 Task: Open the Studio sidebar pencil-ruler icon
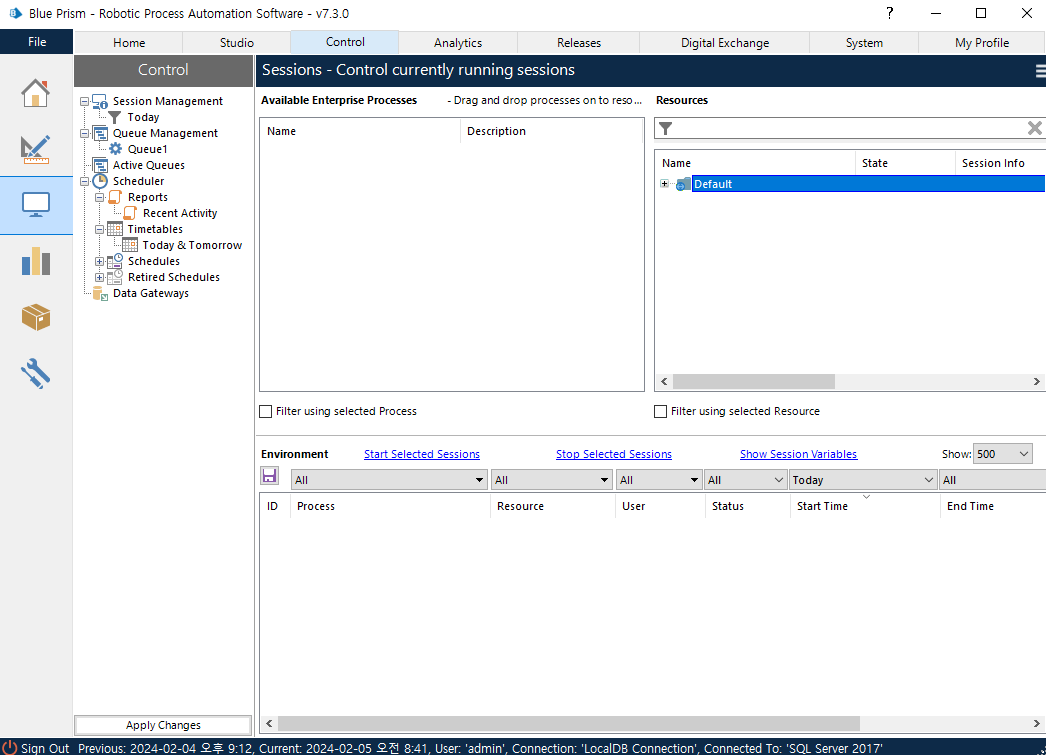(35, 149)
